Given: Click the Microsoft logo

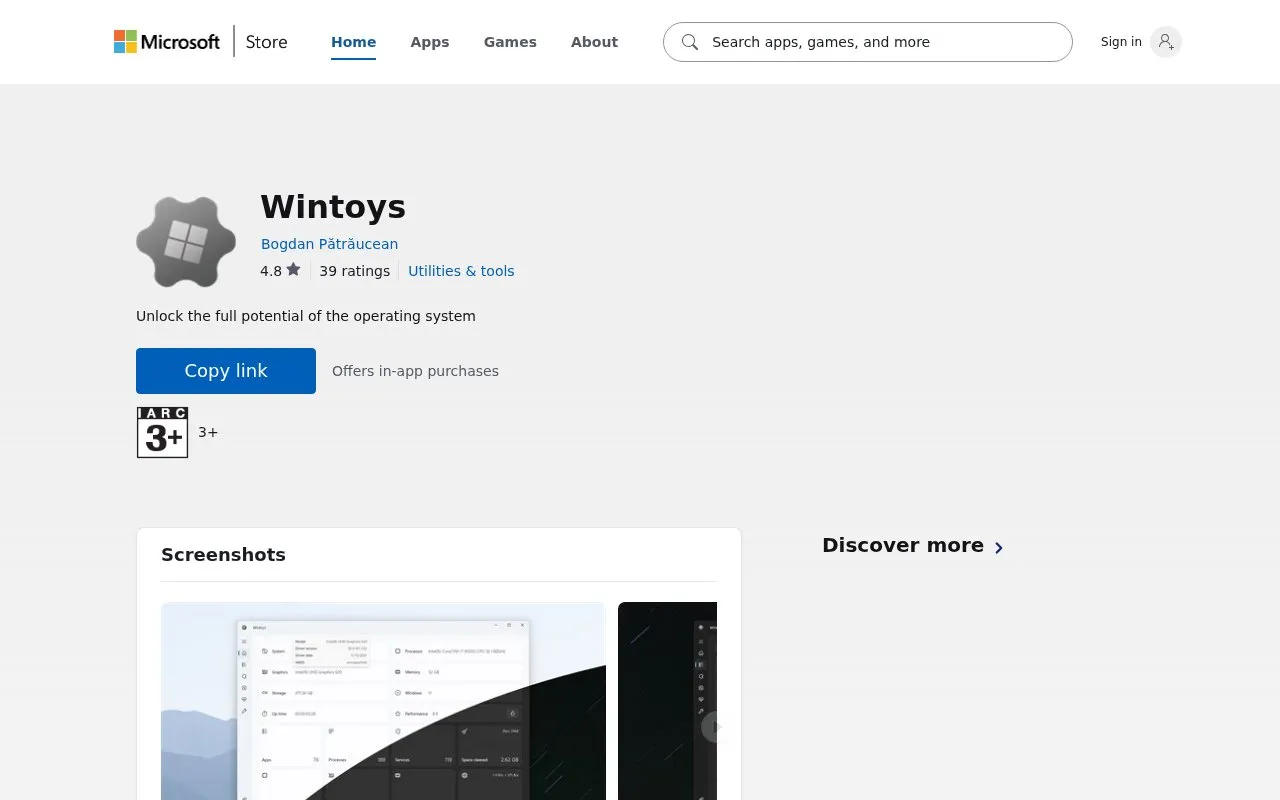Looking at the screenshot, I should (167, 42).
